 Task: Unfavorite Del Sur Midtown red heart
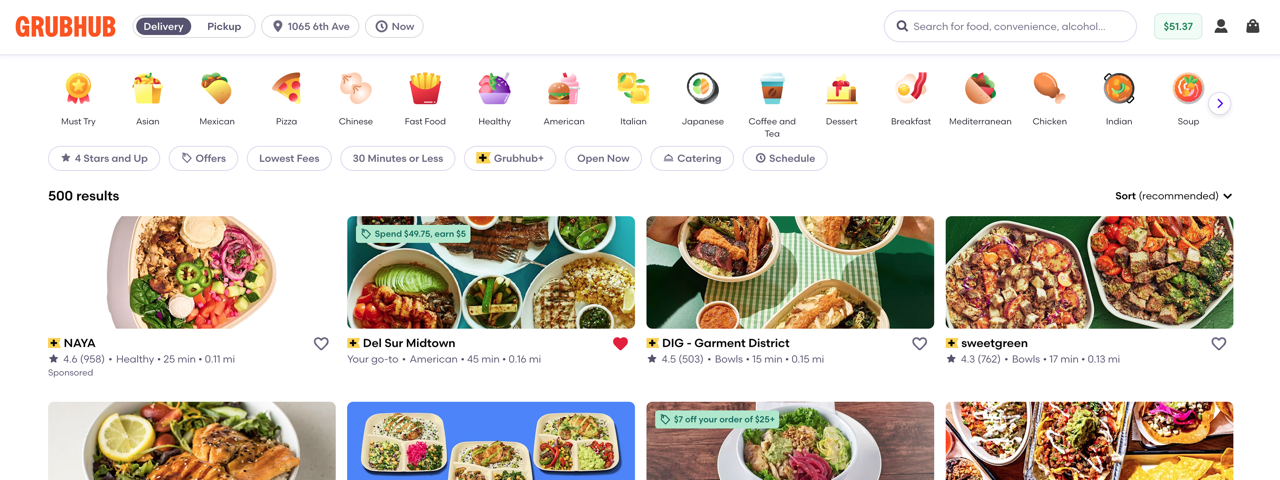point(620,343)
